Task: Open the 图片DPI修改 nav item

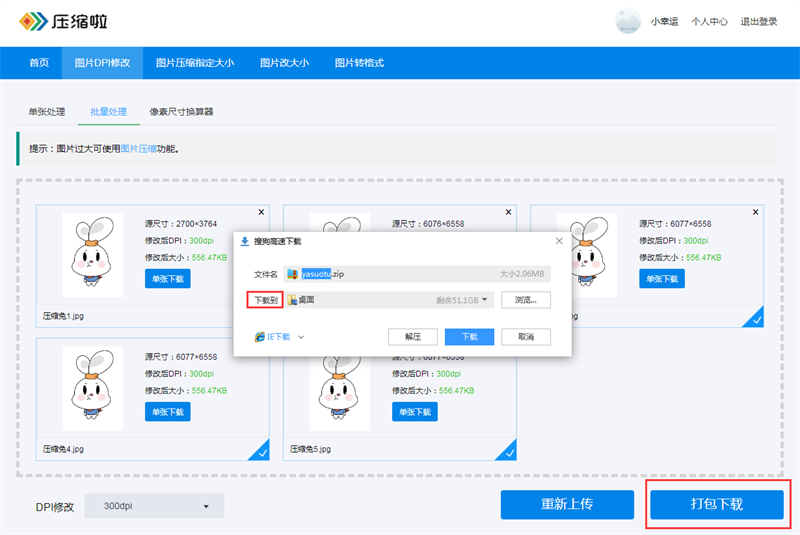Action: (x=102, y=63)
